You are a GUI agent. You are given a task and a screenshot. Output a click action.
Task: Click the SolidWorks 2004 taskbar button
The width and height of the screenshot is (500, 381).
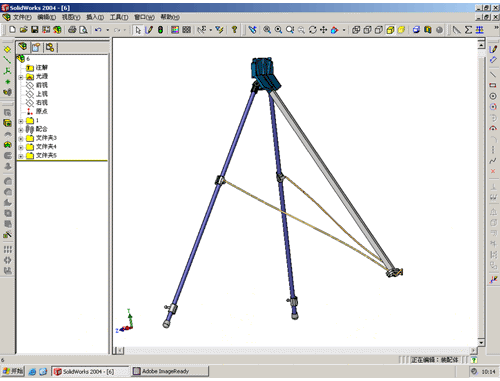coord(90,371)
